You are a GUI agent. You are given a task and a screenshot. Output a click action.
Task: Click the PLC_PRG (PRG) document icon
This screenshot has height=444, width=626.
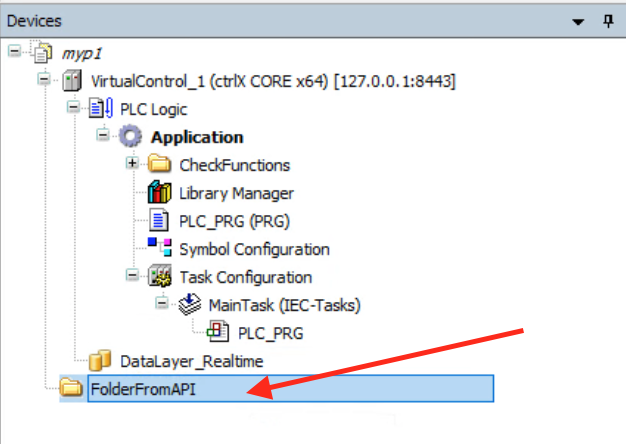pos(159,220)
